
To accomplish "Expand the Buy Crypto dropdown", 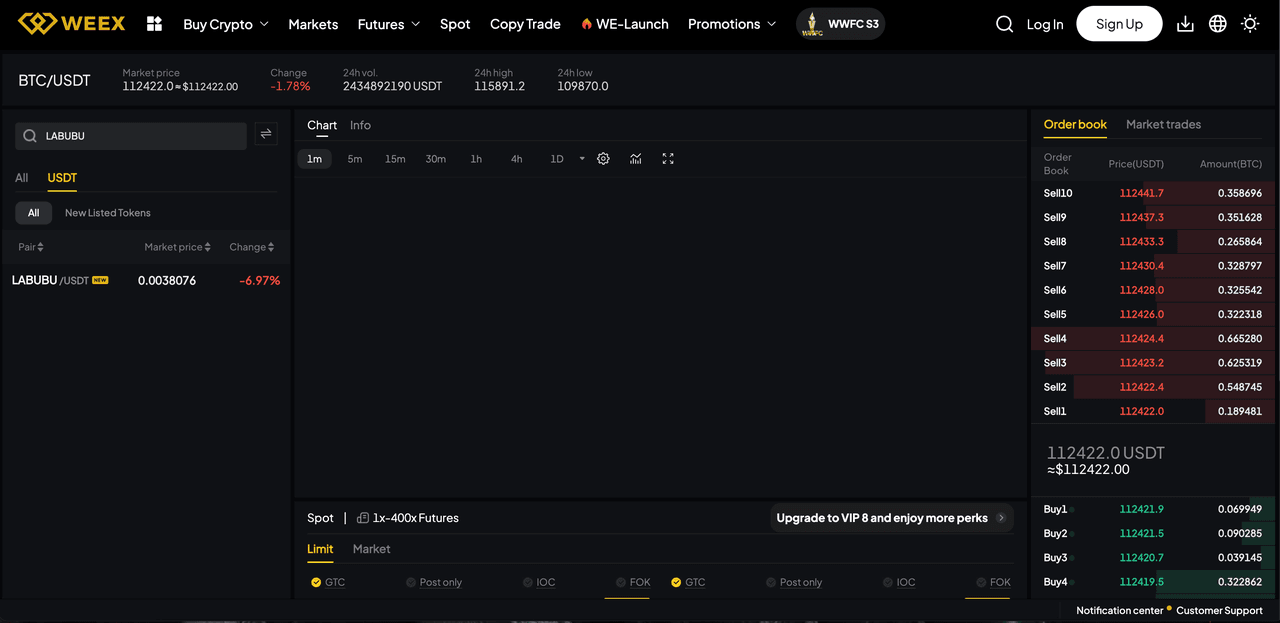I will pyautogui.click(x=225, y=24).
